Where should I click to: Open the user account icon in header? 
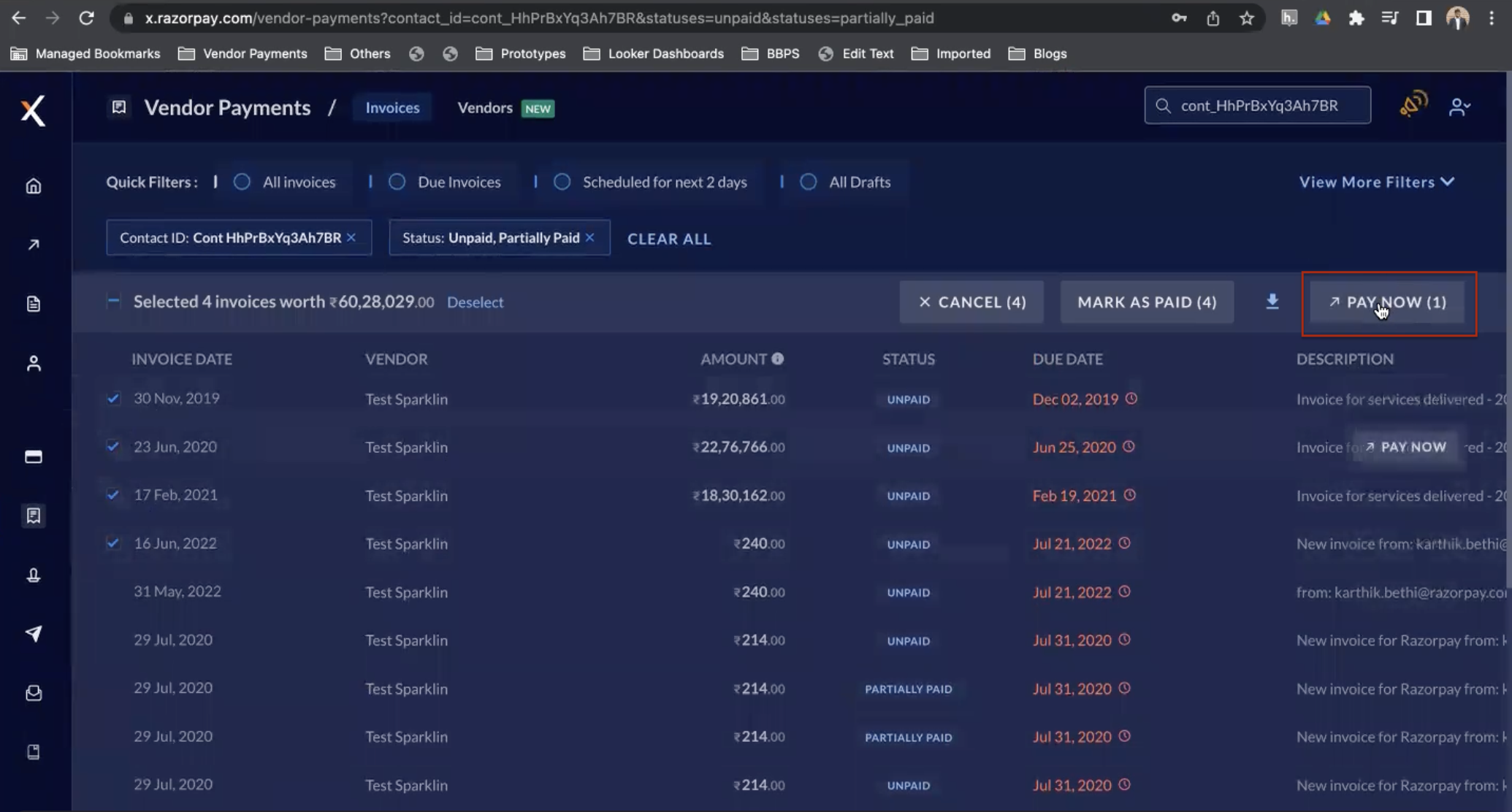click(x=1459, y=107)
